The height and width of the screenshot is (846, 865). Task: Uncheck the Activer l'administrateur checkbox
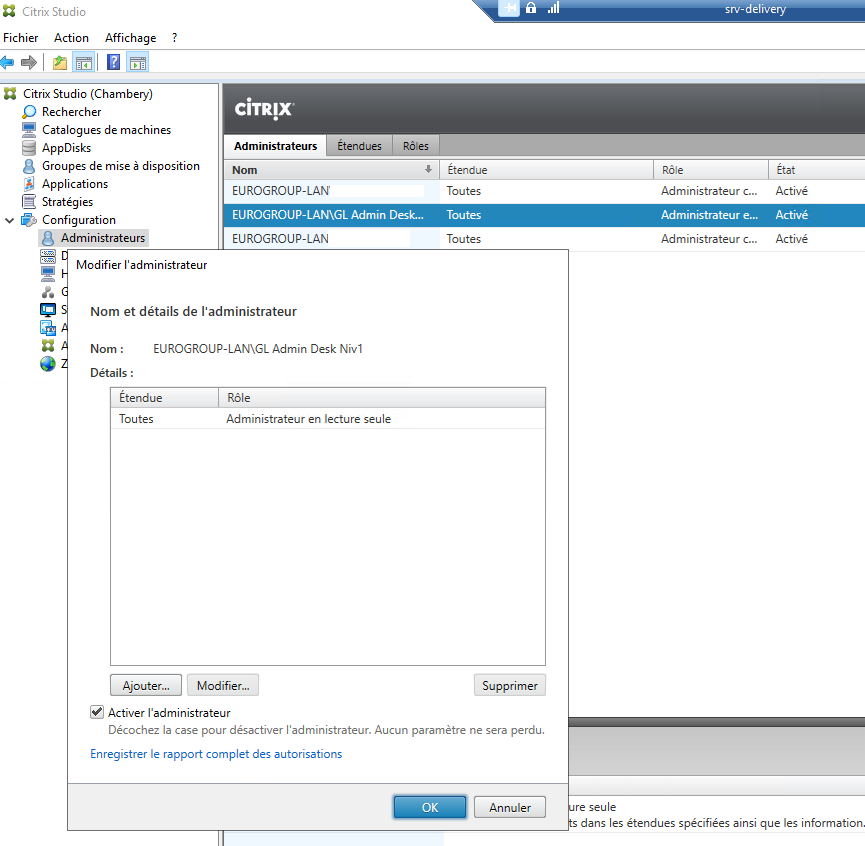coord(97,712)
